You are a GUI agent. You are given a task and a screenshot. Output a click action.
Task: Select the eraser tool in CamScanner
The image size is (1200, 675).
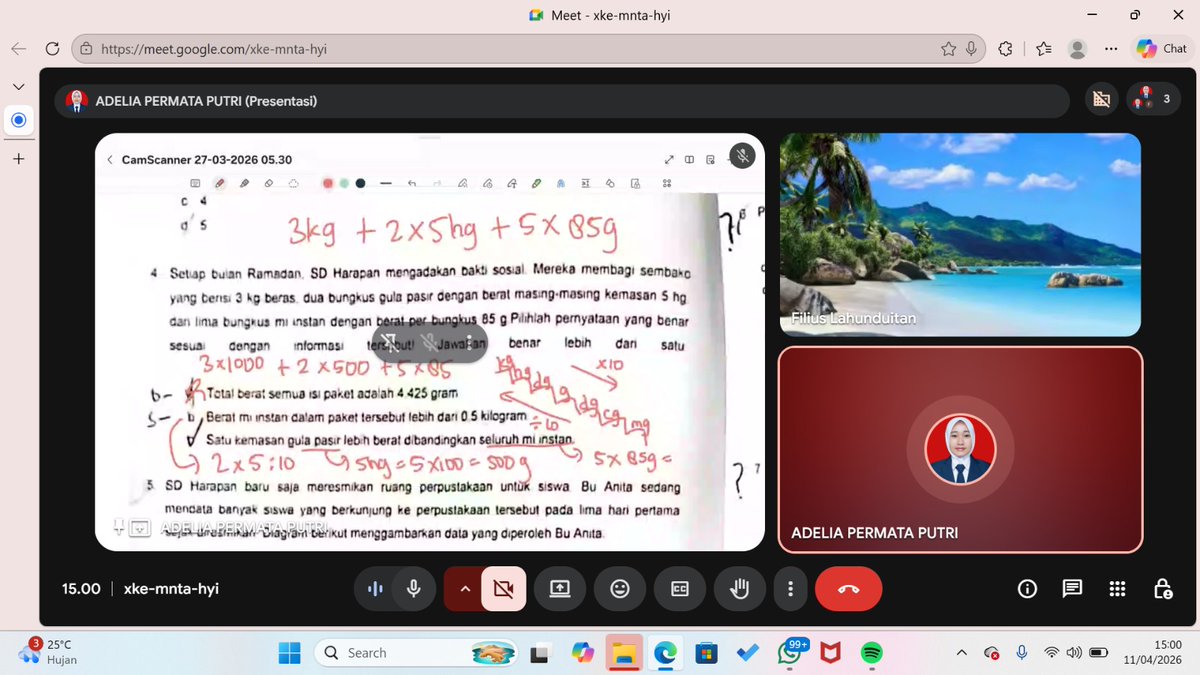pos(269,183)
